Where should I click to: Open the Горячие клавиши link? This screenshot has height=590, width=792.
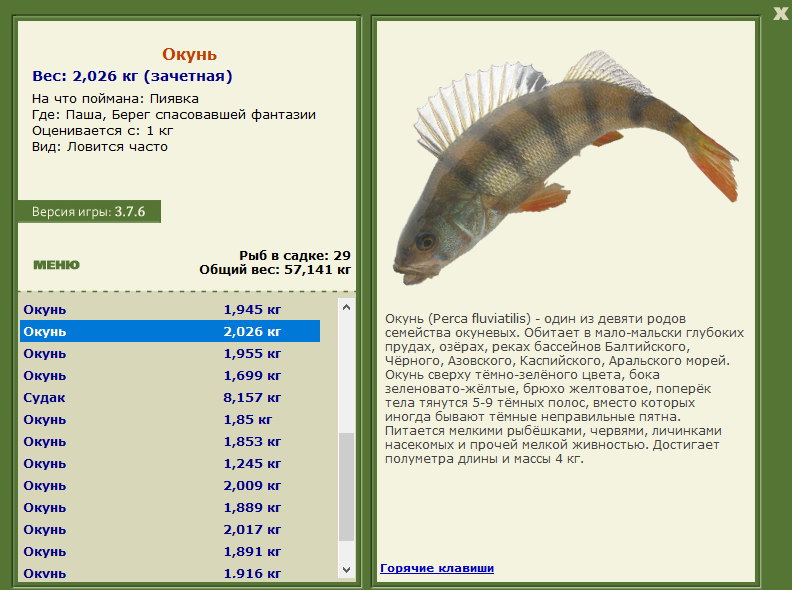point(437,568)
